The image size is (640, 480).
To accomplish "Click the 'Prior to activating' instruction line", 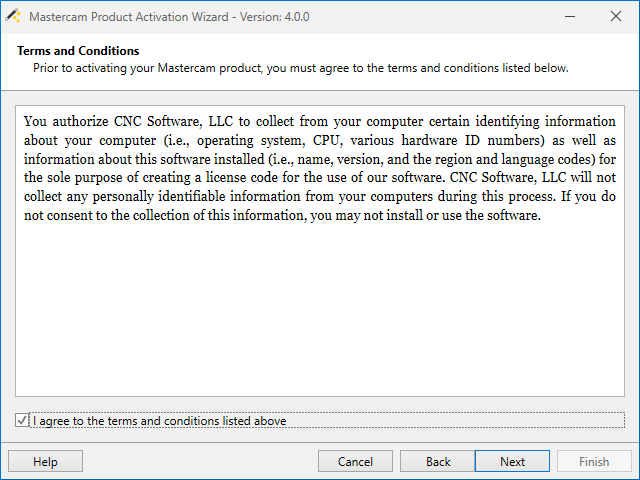I will pos(300,68).
